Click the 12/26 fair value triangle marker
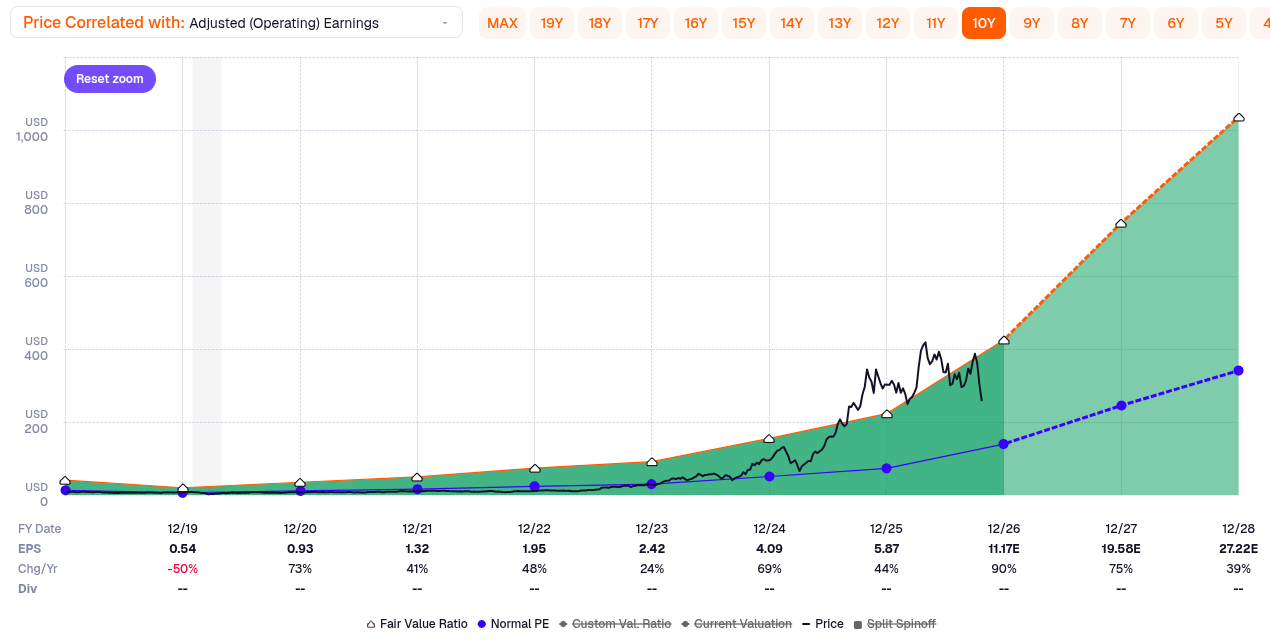This screenshot has height=640, width=1270. (x=1004, y=340)
